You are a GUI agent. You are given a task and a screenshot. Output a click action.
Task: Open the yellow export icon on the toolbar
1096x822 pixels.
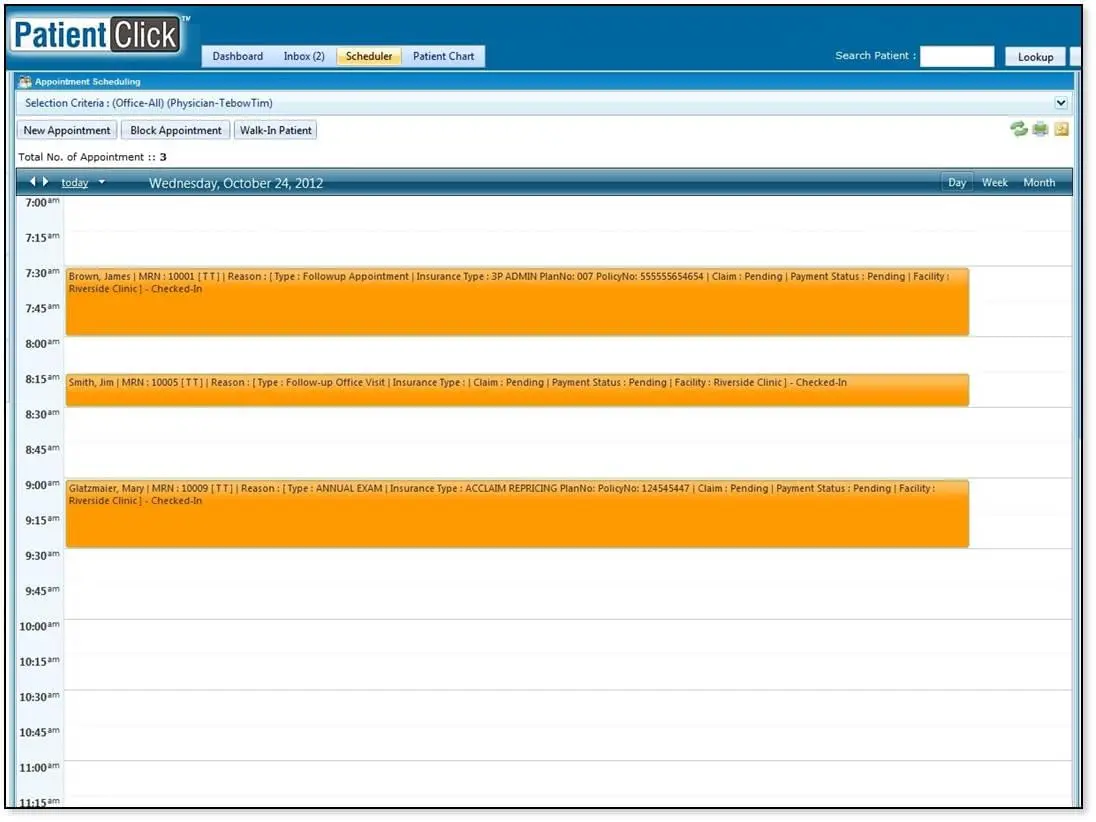[x=1061, y=129]
